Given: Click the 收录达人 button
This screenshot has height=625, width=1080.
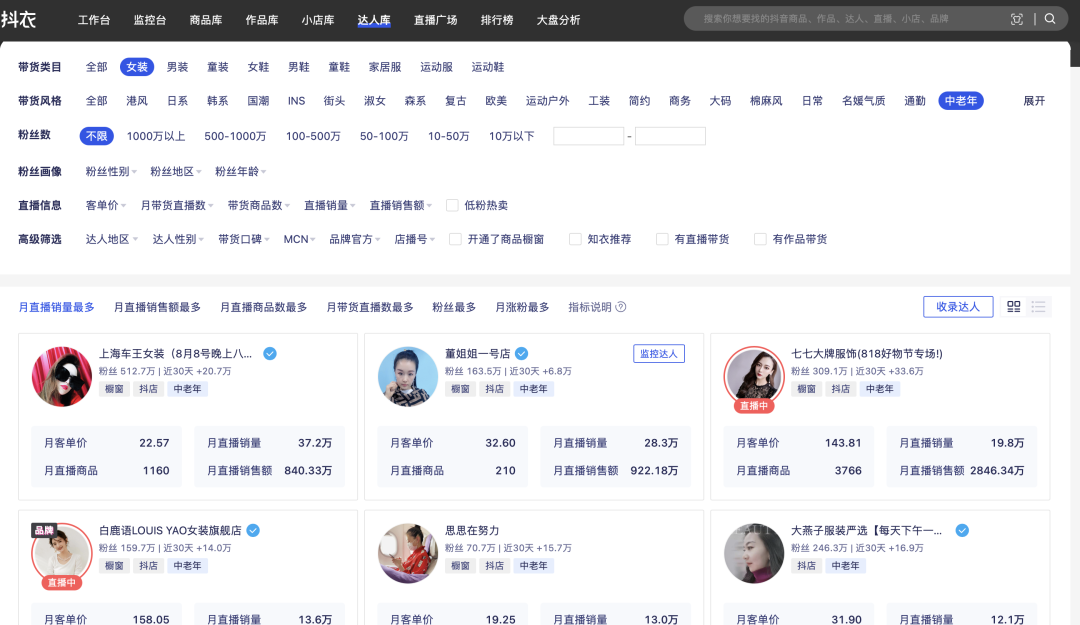Looking at the screenshot, I should pyautogui.click(x=957, y=307).
